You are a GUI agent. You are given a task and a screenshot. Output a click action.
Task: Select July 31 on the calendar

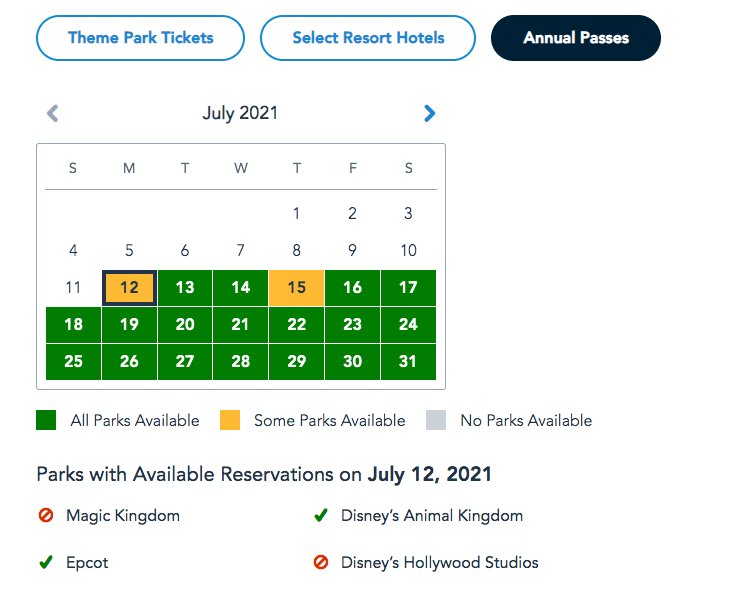[408, 362]
